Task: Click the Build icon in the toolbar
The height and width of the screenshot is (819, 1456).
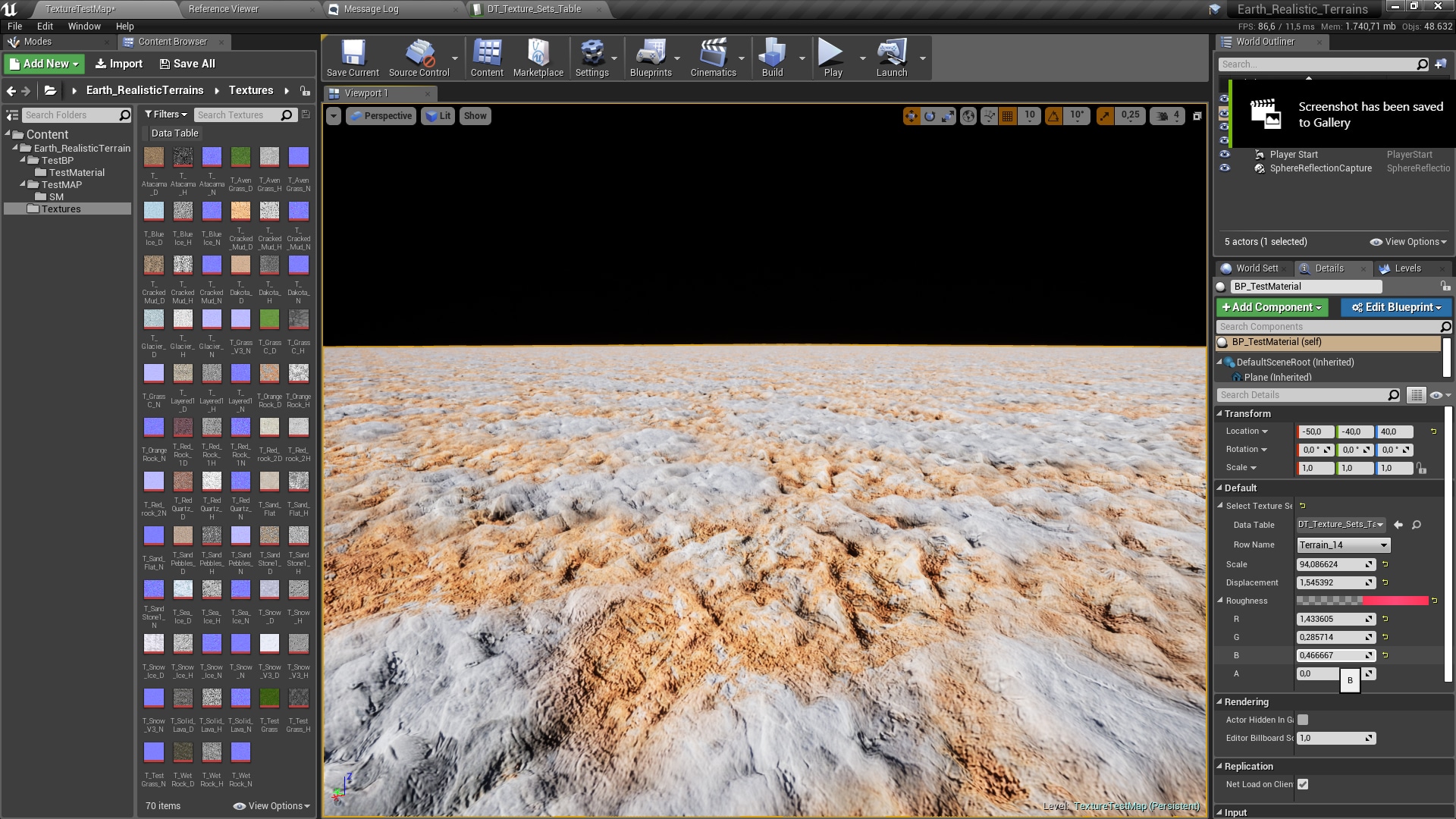Action: [x=772, y=53]
